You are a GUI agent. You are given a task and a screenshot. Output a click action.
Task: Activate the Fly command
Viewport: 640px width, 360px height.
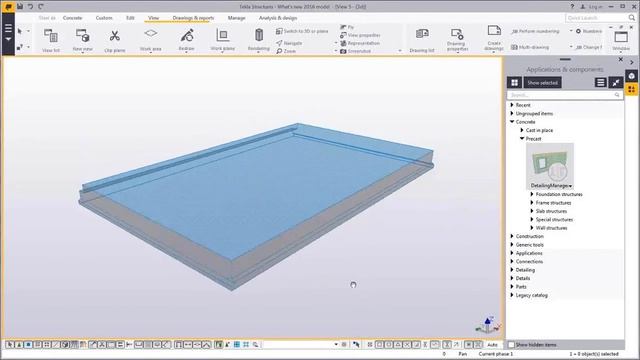(347, 27)
